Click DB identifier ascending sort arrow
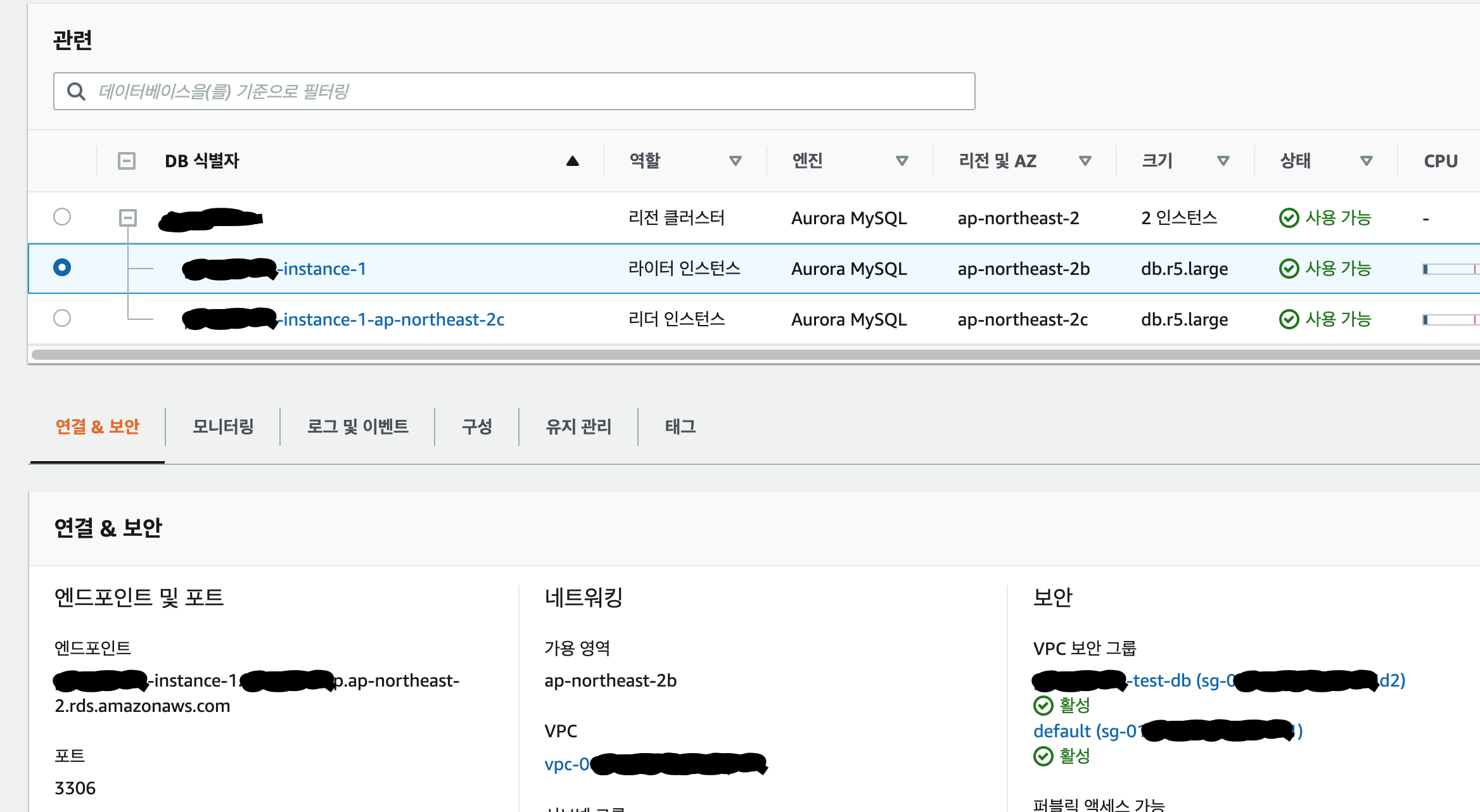The height and width of the screenshot is (812, 1480). pos(572,161)
